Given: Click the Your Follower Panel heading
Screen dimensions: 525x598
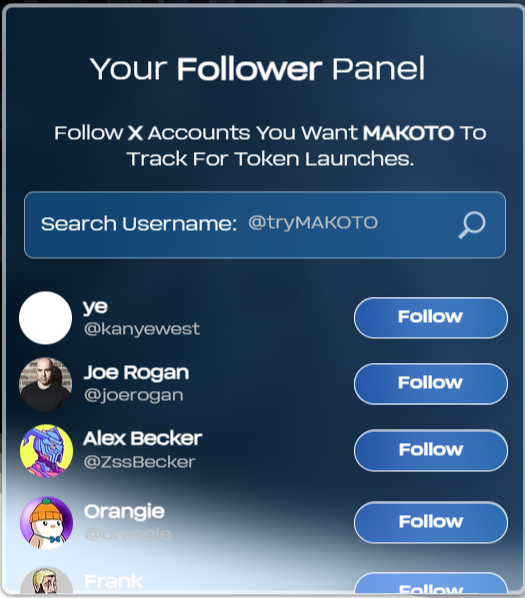Looking at the screenshot, I should [257, 69].
